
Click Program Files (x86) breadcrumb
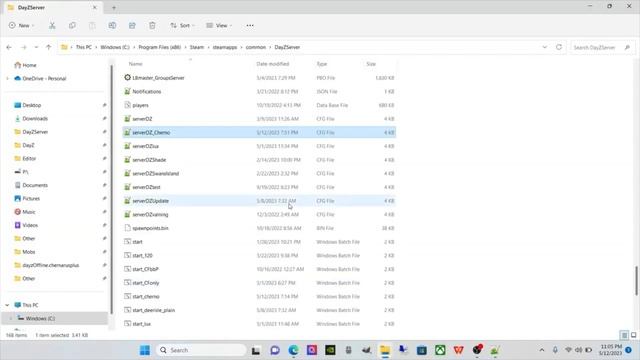coord(160,47)
